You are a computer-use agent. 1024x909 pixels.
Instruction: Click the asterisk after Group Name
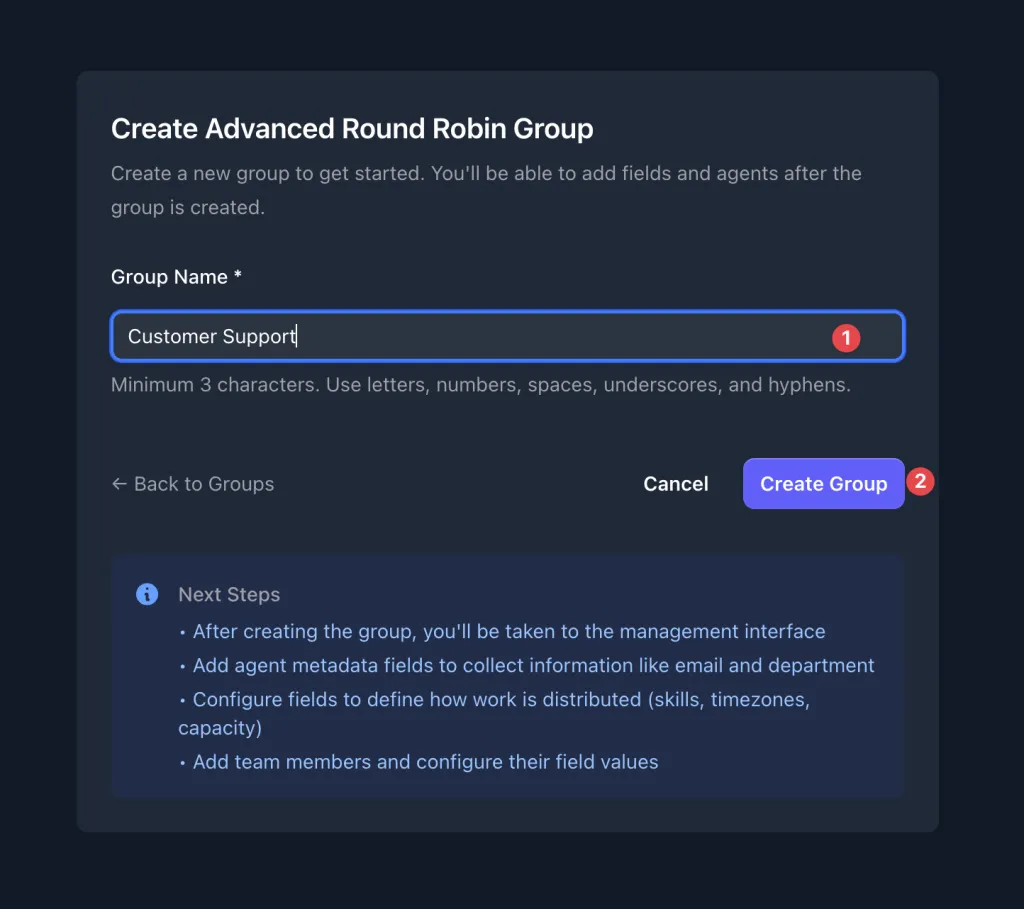coord(238,277)
